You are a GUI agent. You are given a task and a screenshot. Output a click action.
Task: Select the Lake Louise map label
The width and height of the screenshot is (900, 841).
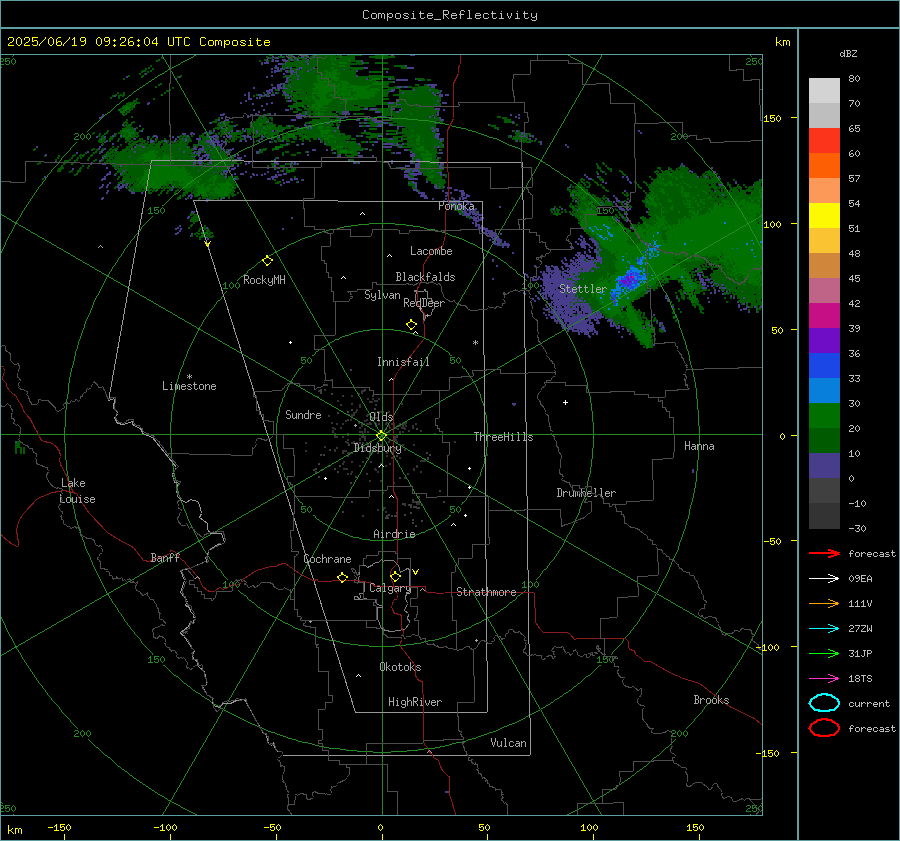pyautogui.click(x=77, y=491)
